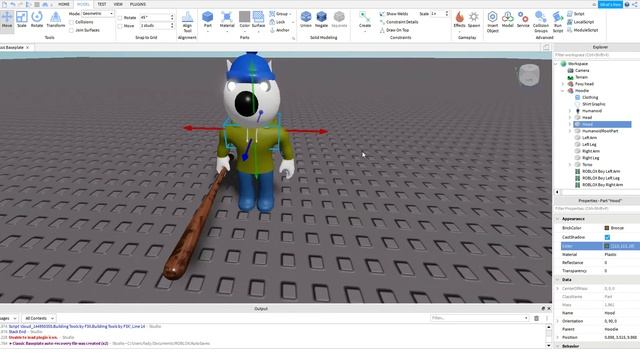The width and height of the screenshot is (640, 360).
Task: Click the view selector cube in viewport
Action: [x=529, y=75]
